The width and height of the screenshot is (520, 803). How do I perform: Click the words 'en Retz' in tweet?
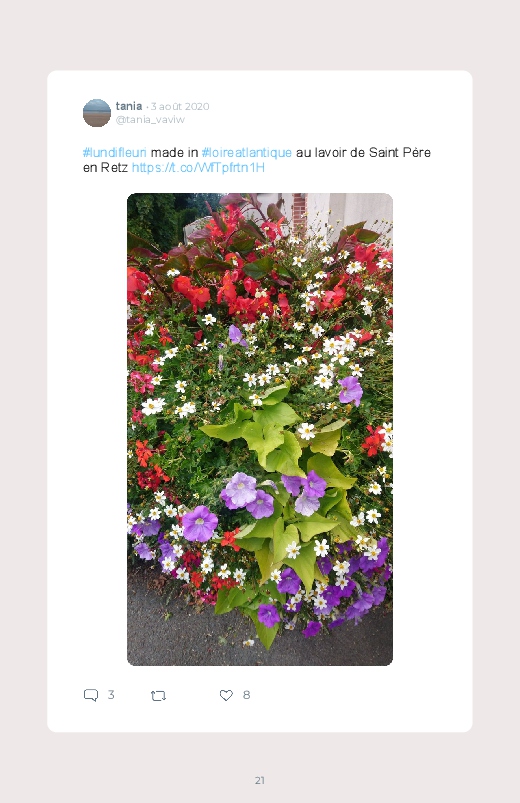click(105, 168)
